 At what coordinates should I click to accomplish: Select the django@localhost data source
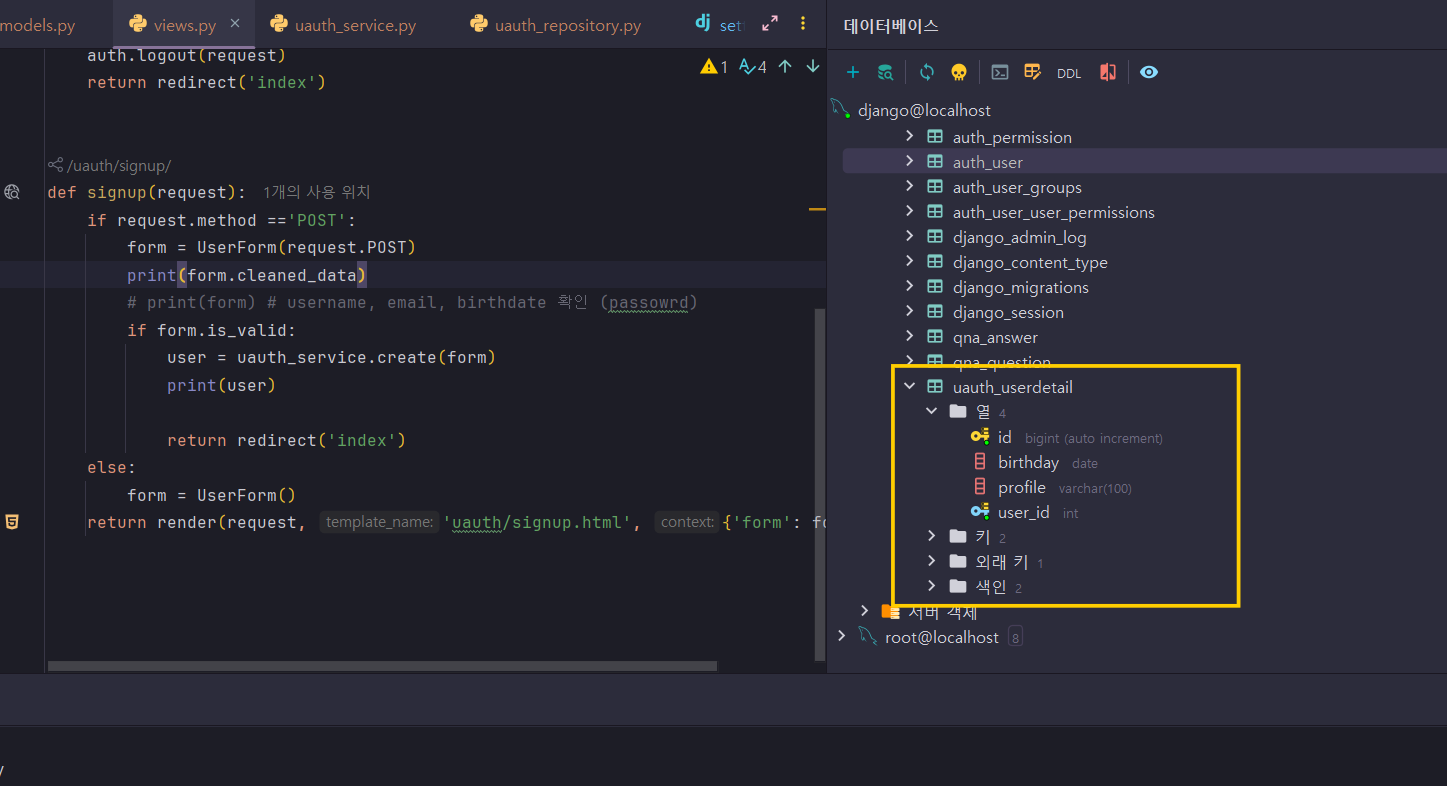click(924, 111)
